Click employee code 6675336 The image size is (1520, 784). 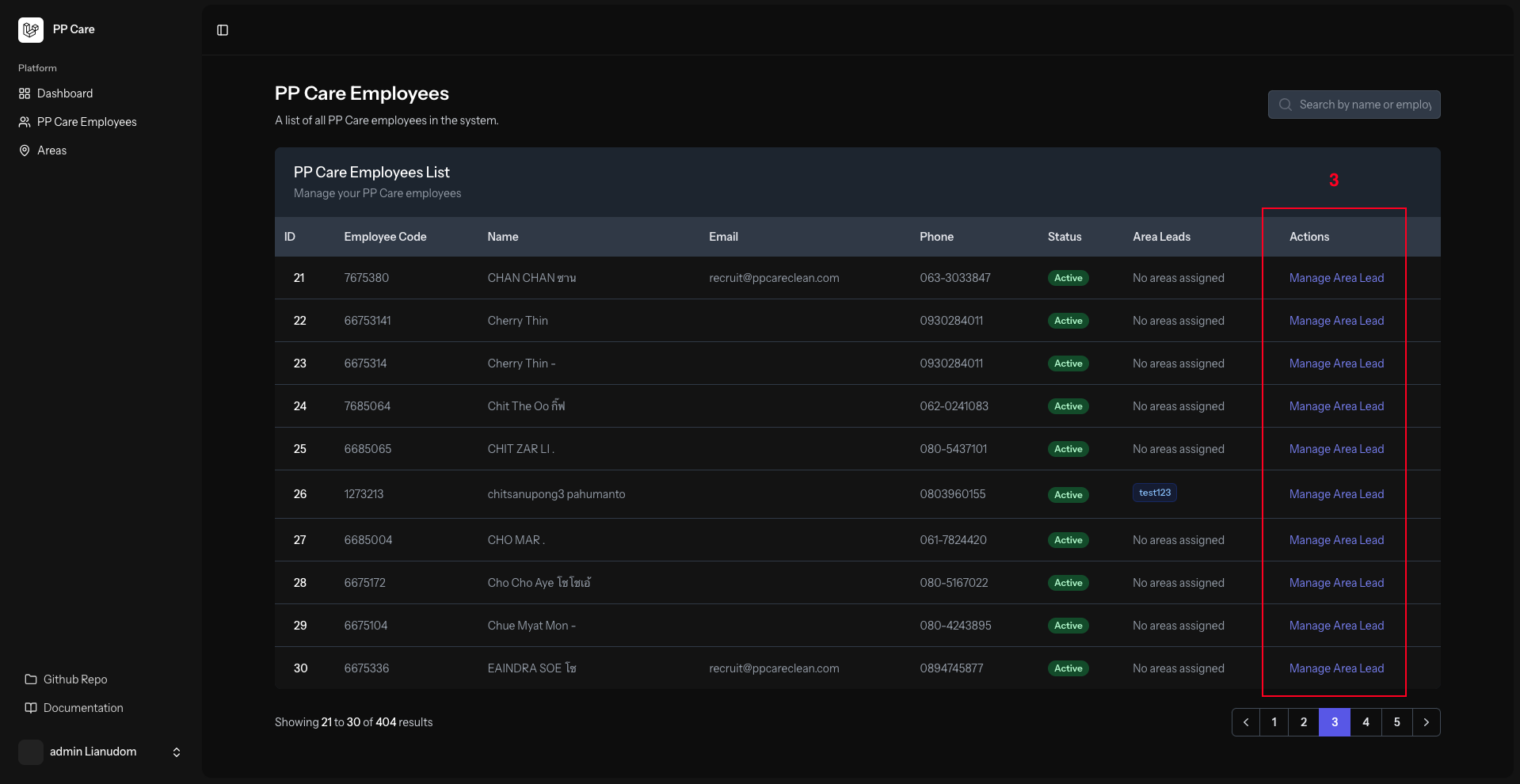coord(367,668)
